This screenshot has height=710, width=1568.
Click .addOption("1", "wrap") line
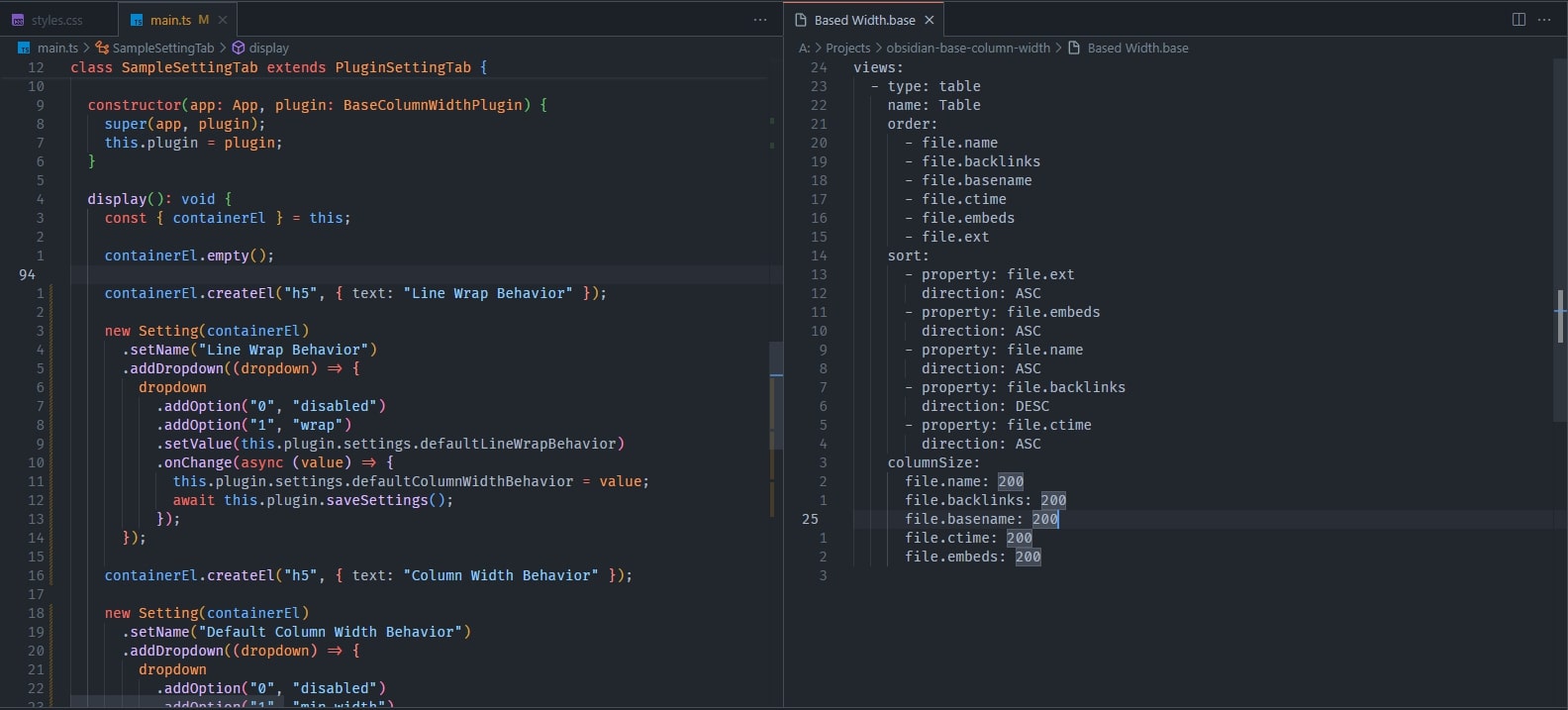click(253, 425)
